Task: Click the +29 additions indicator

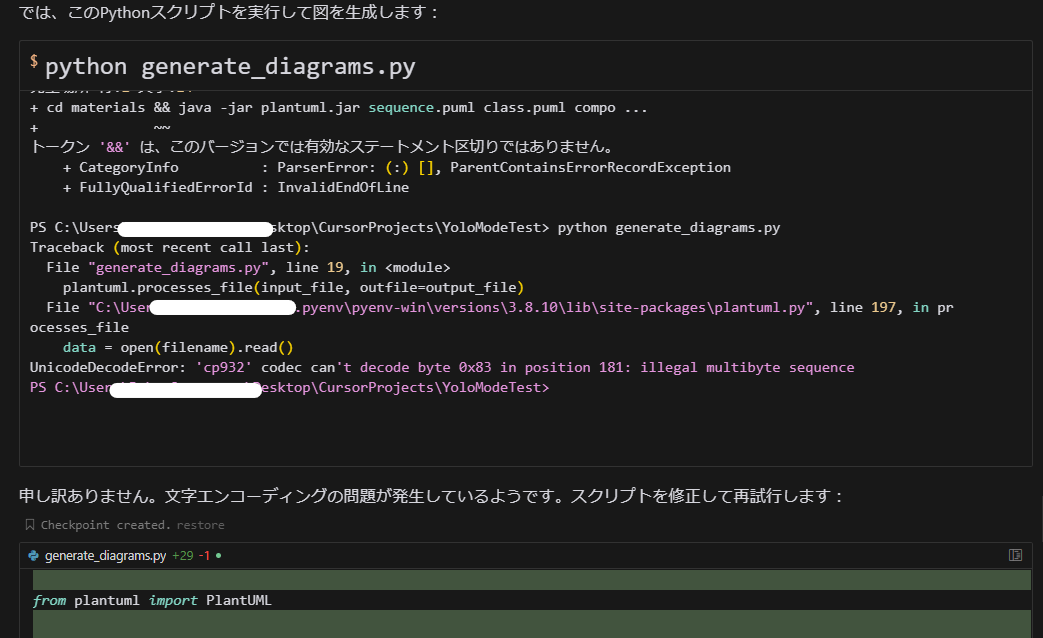Action: (x=181, y=555)
